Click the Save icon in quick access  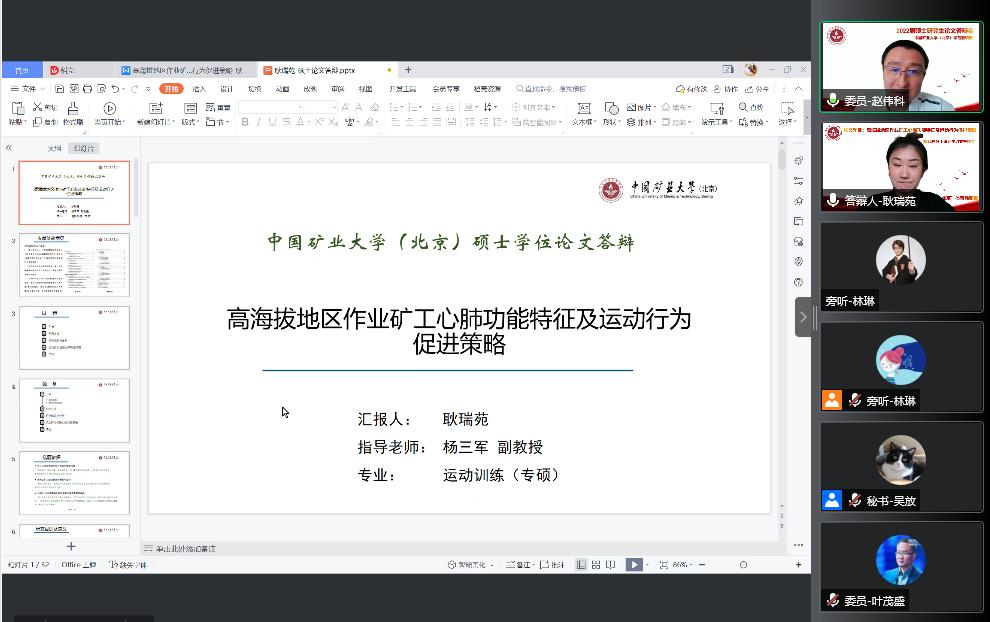[60, 89]
